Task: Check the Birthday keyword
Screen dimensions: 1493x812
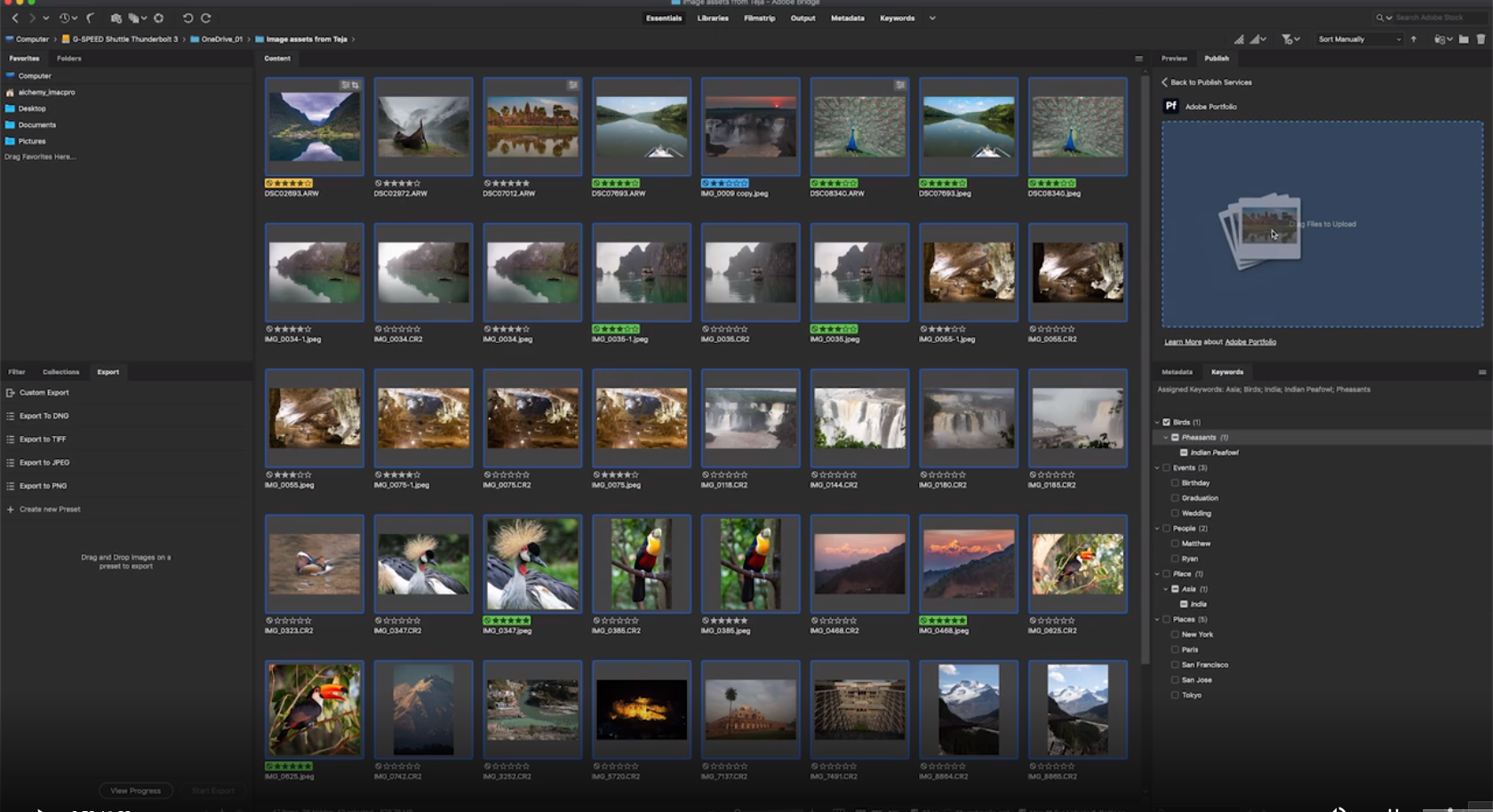Action: click(x=1175, y=483)
